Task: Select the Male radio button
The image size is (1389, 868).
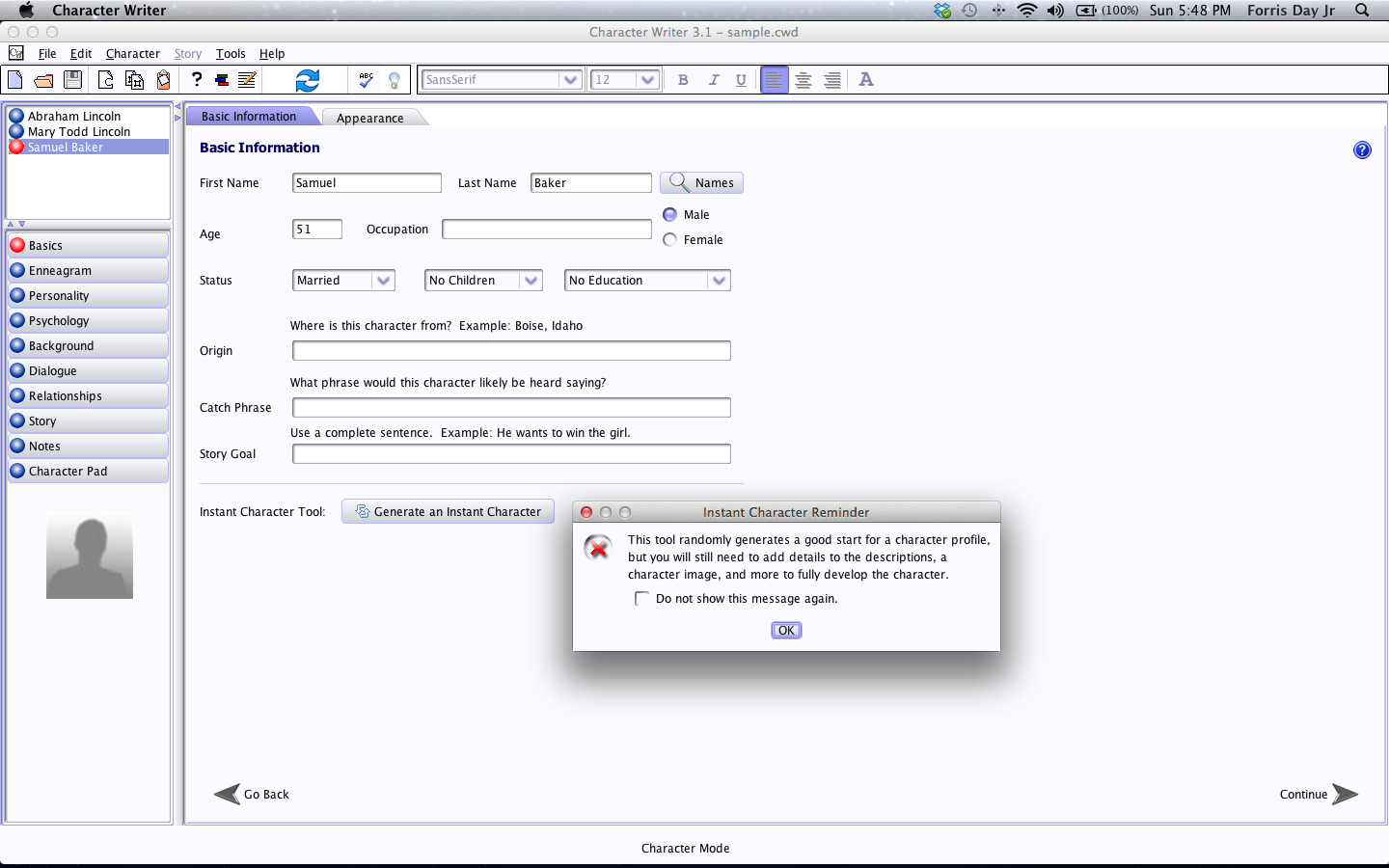Action: (670, 215)
